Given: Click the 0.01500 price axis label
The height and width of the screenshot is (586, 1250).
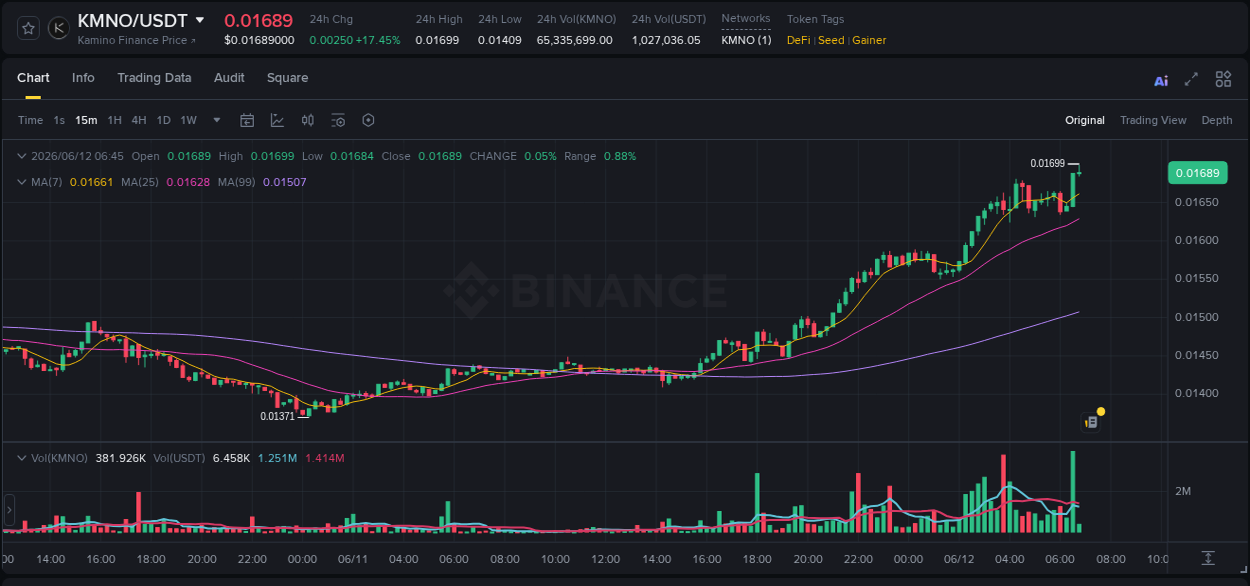Looking at the screenshot, I should [x=1195, y=317].
